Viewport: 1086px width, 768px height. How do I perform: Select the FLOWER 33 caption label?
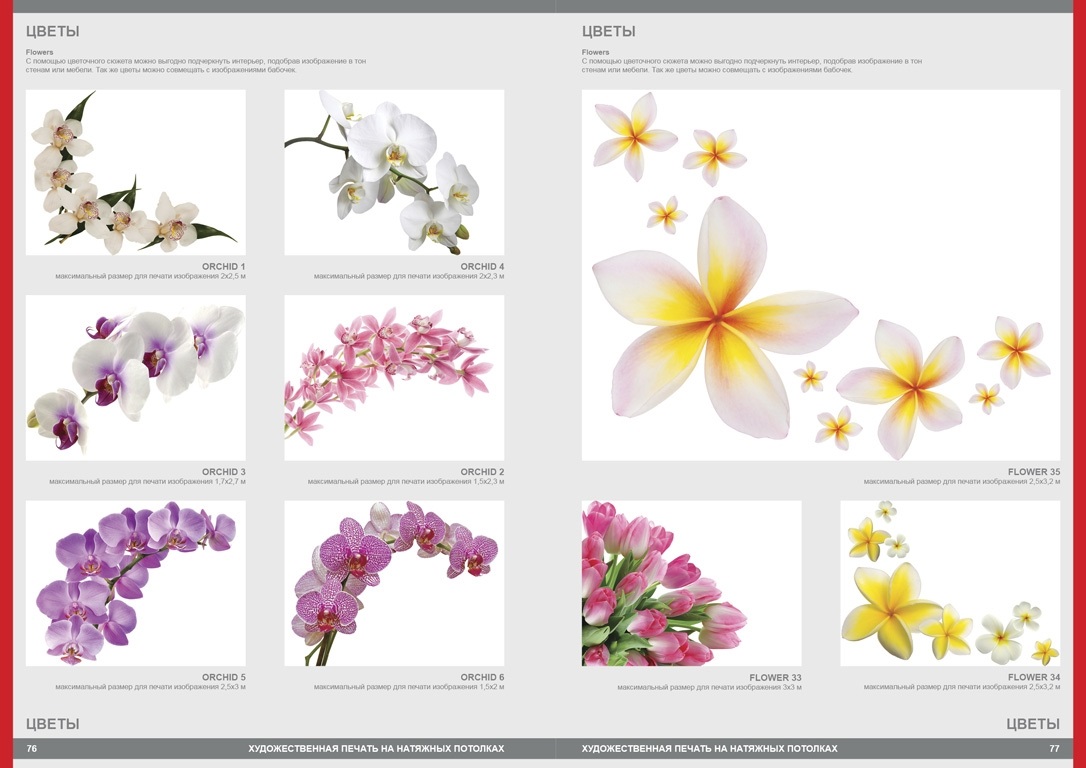click(x=775, y=678)
